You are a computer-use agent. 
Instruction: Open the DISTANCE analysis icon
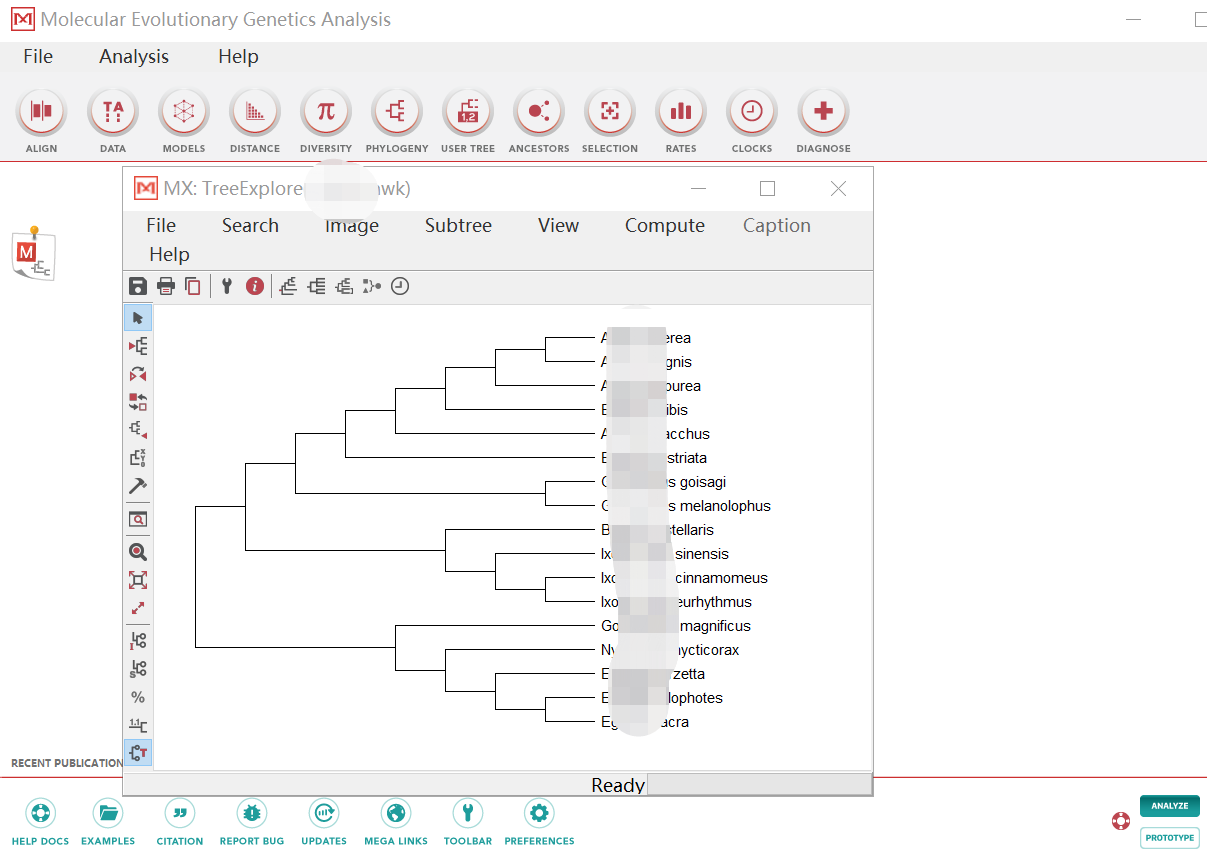click(255, 112)
